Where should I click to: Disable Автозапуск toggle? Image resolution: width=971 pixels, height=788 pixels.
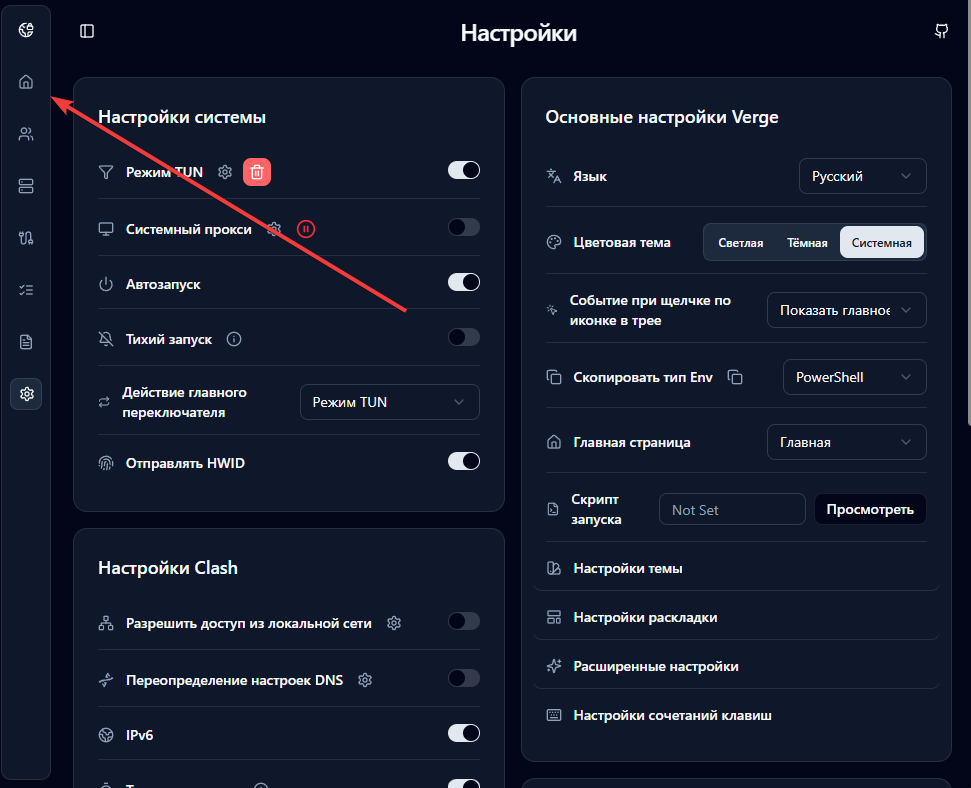point(463,282)
